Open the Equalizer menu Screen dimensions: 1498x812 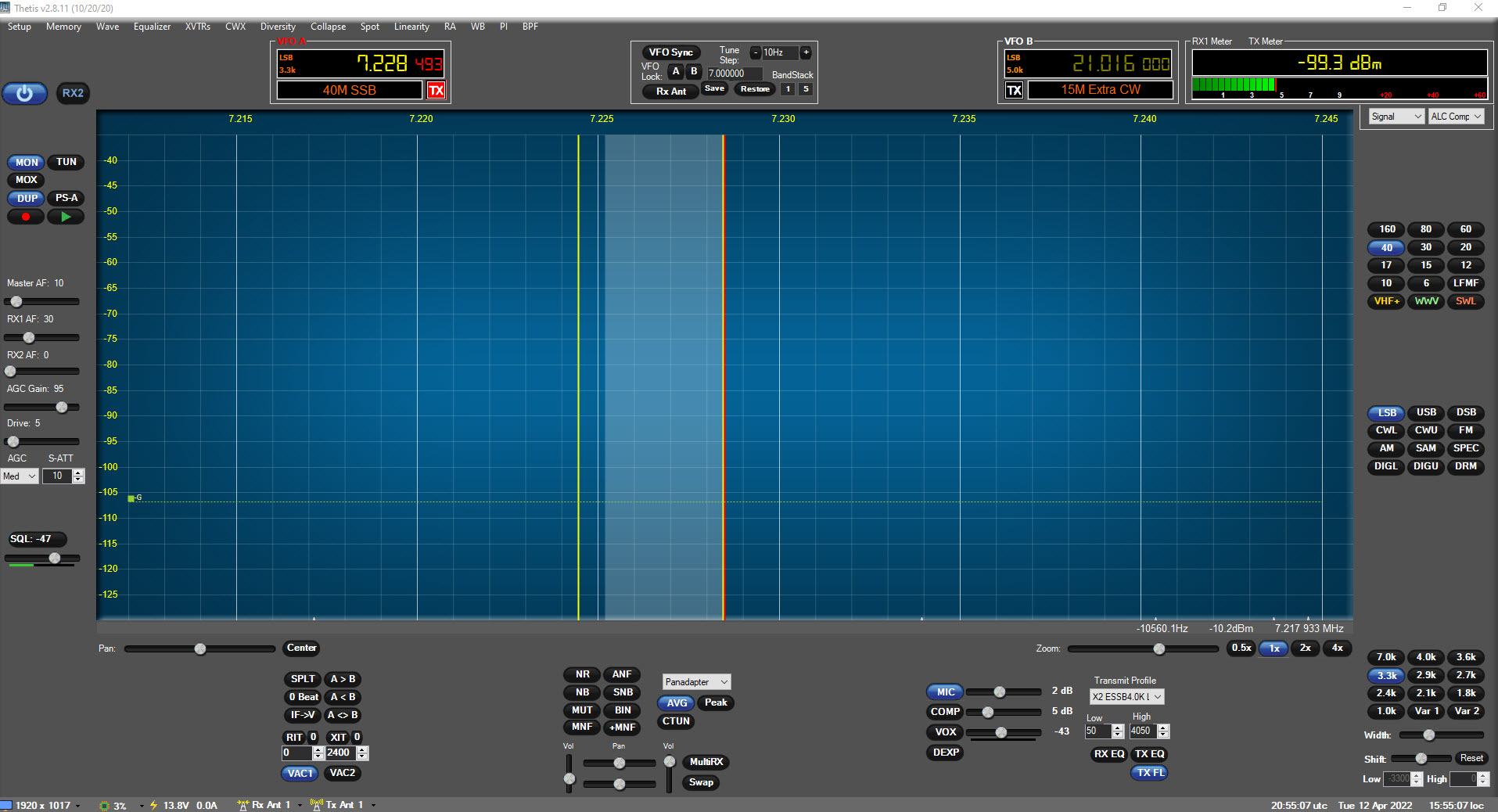(152, 27)
